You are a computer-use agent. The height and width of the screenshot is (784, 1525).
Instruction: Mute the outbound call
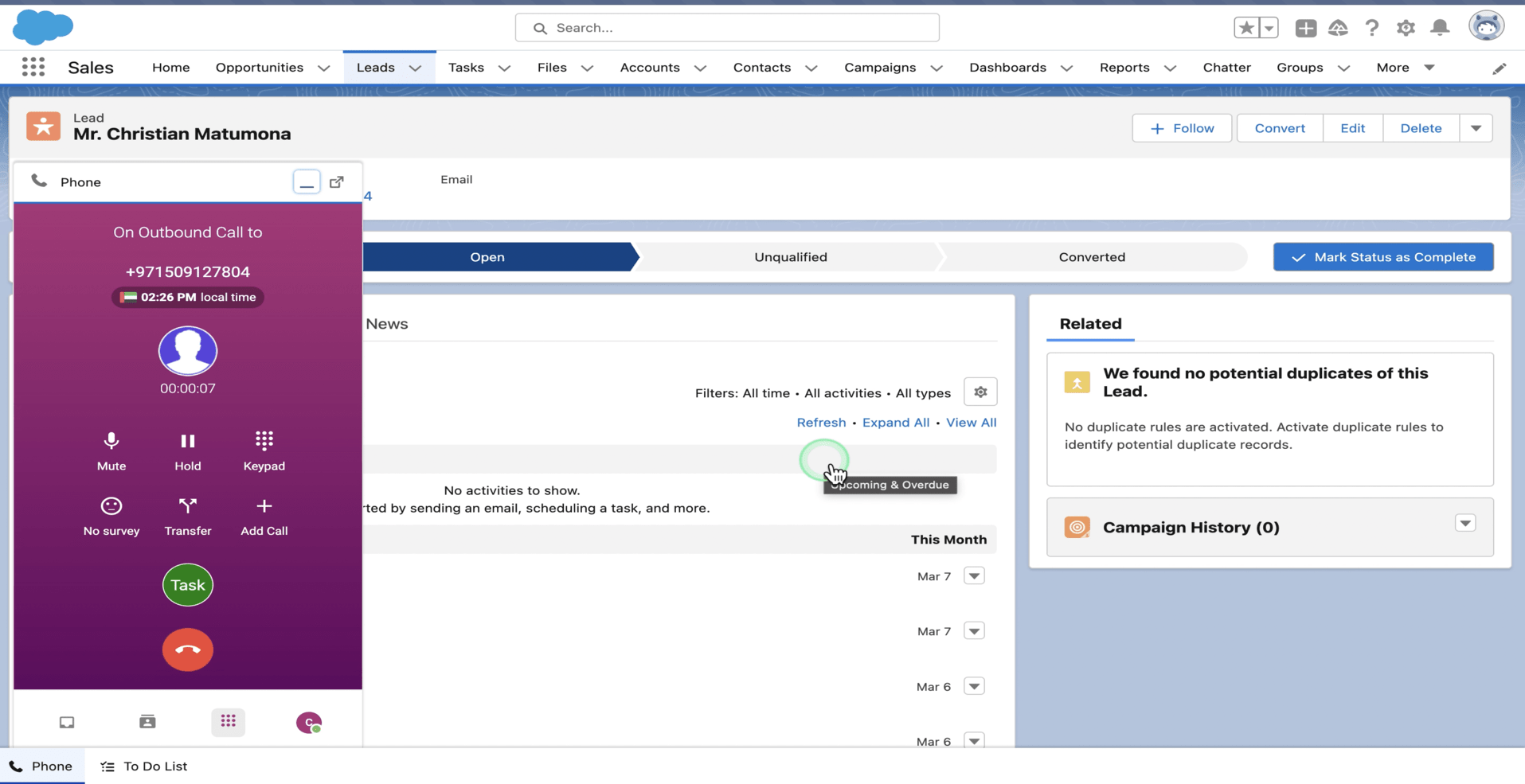pyautogui.click(x=111, y=451)
